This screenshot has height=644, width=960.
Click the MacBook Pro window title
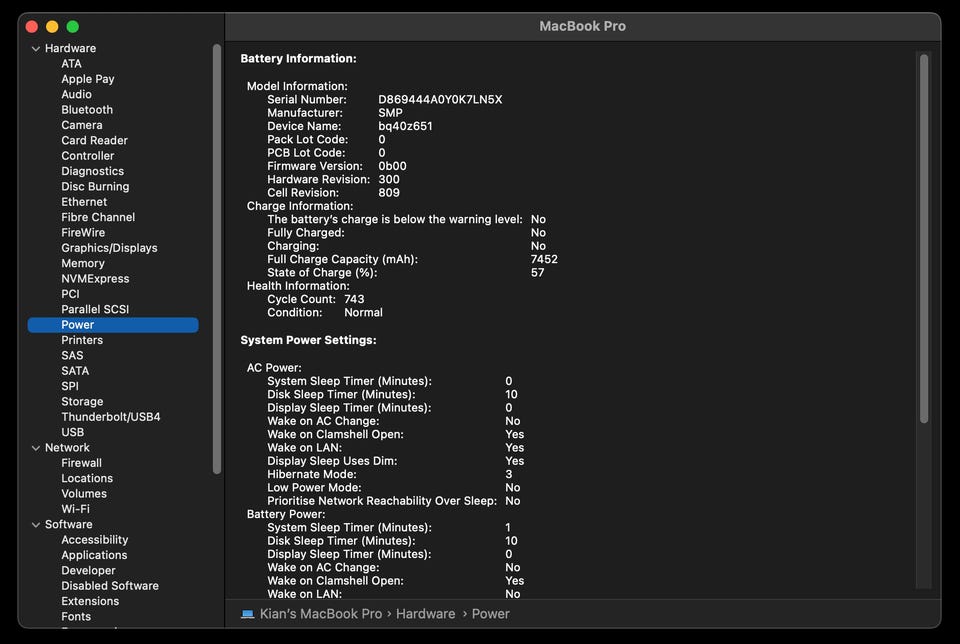[x=582, y=26]
